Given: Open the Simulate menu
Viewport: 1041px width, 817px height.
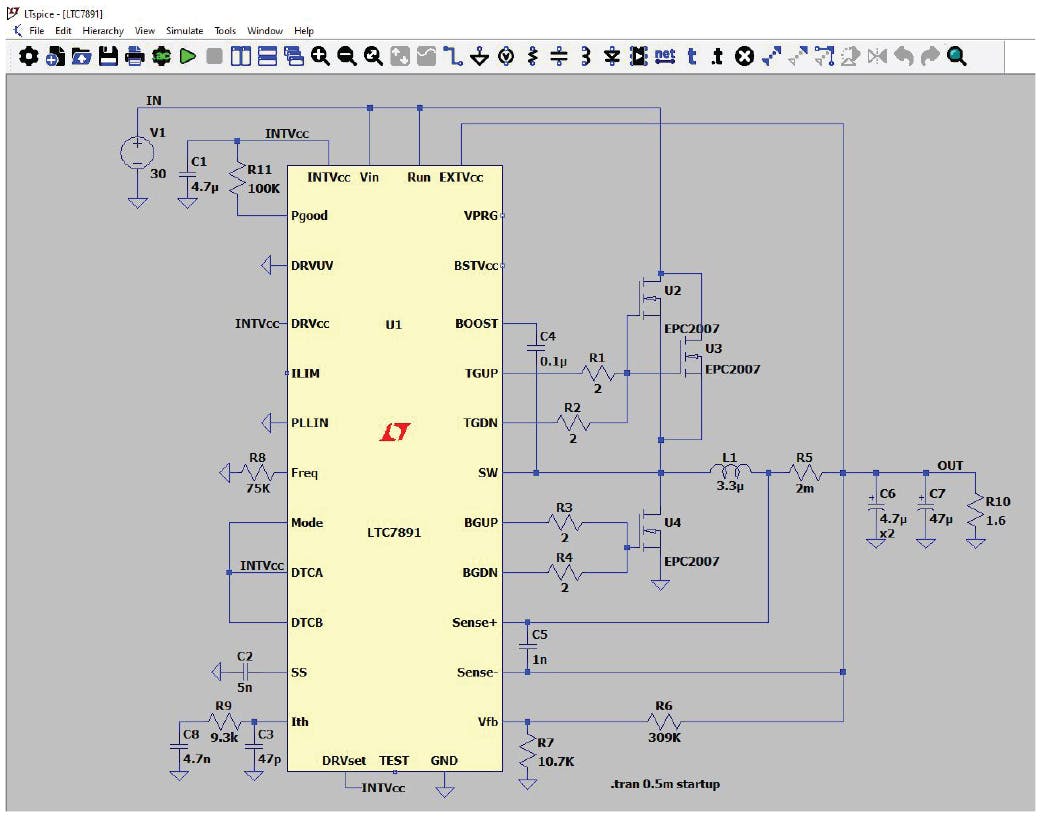Looking at the screenshot, I should [x=185, y=30].
